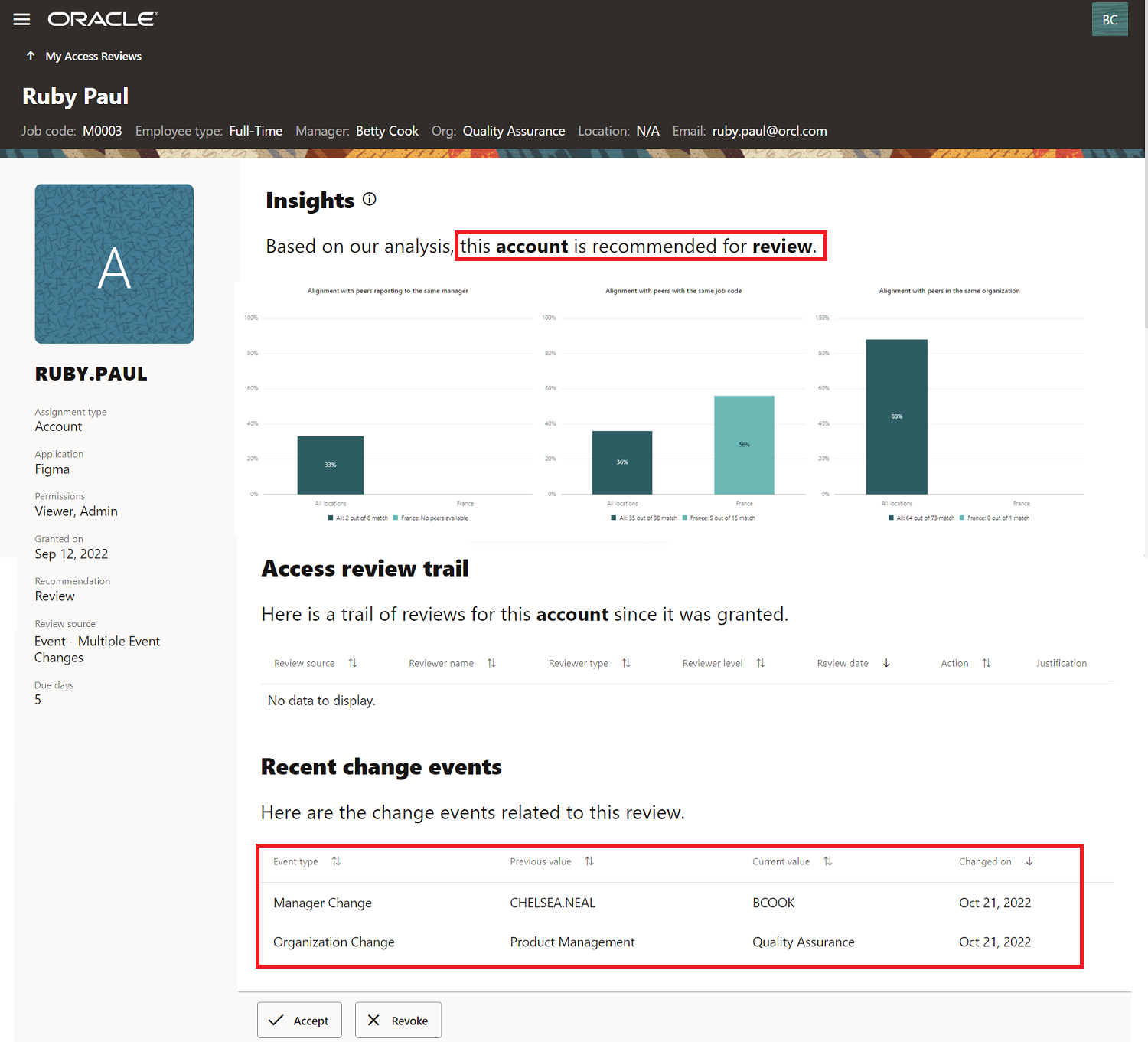Viewport: 1148px width, 1042px height.
Task: Click job code M0003
Action: [x=103, y=131]
